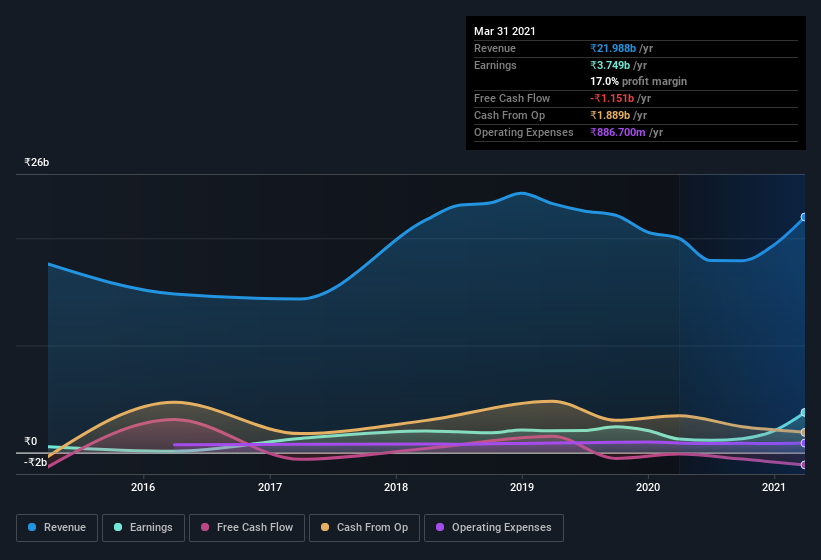Screen dimensions: 821x560
Task: Click the teal Earnings endpoint marker
Action: 804,413
